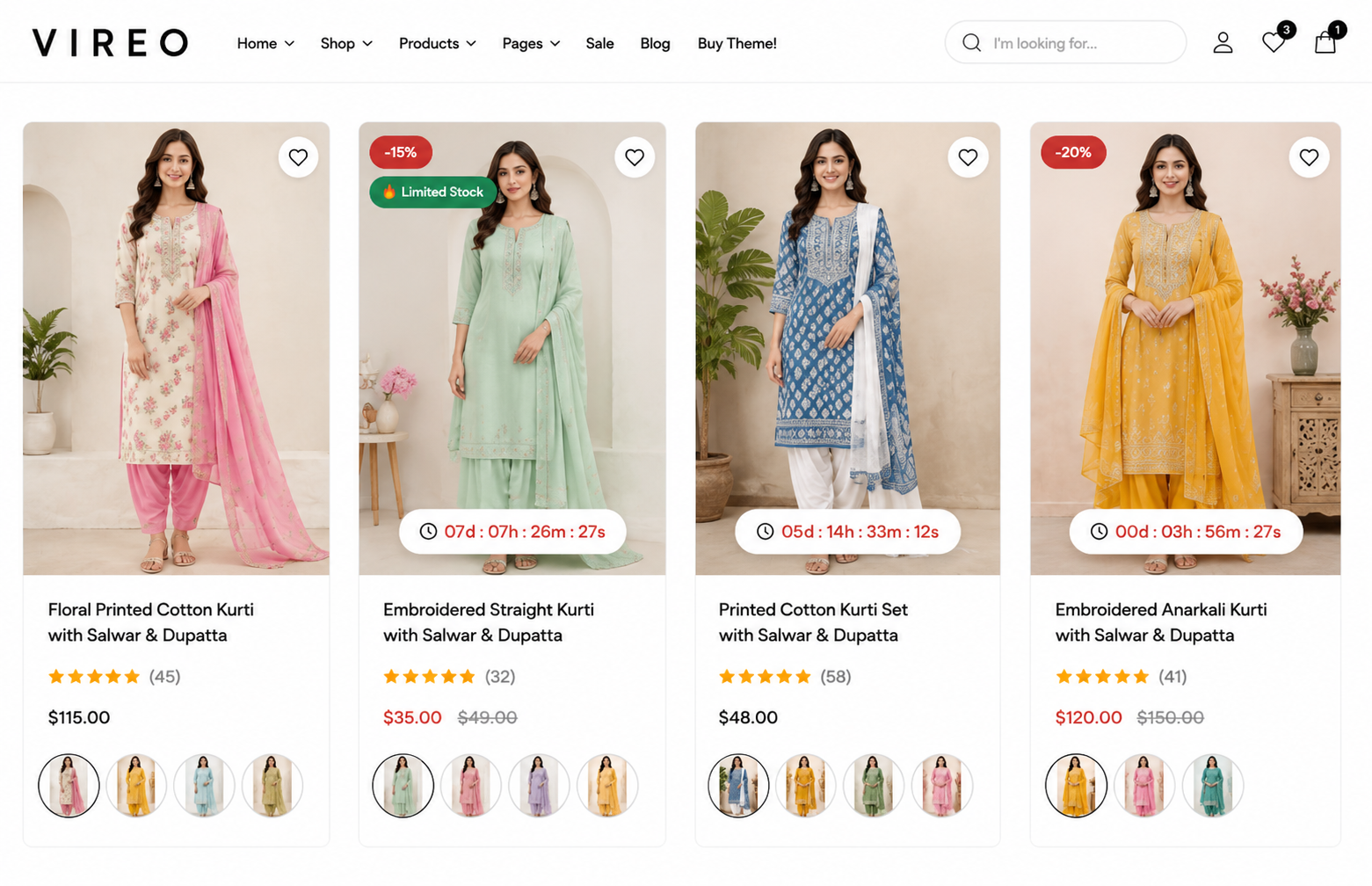Open the shopping bag cart icon
The height and width of the screenshot is (886, 1372).
point(1325,42)
